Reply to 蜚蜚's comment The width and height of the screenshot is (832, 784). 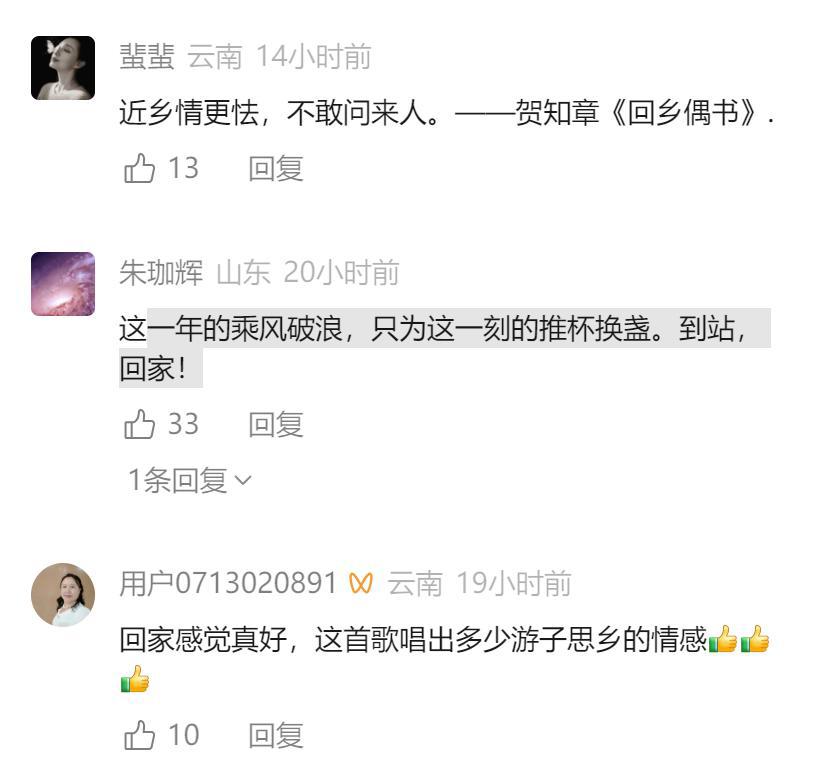click(x=276, y=169)
